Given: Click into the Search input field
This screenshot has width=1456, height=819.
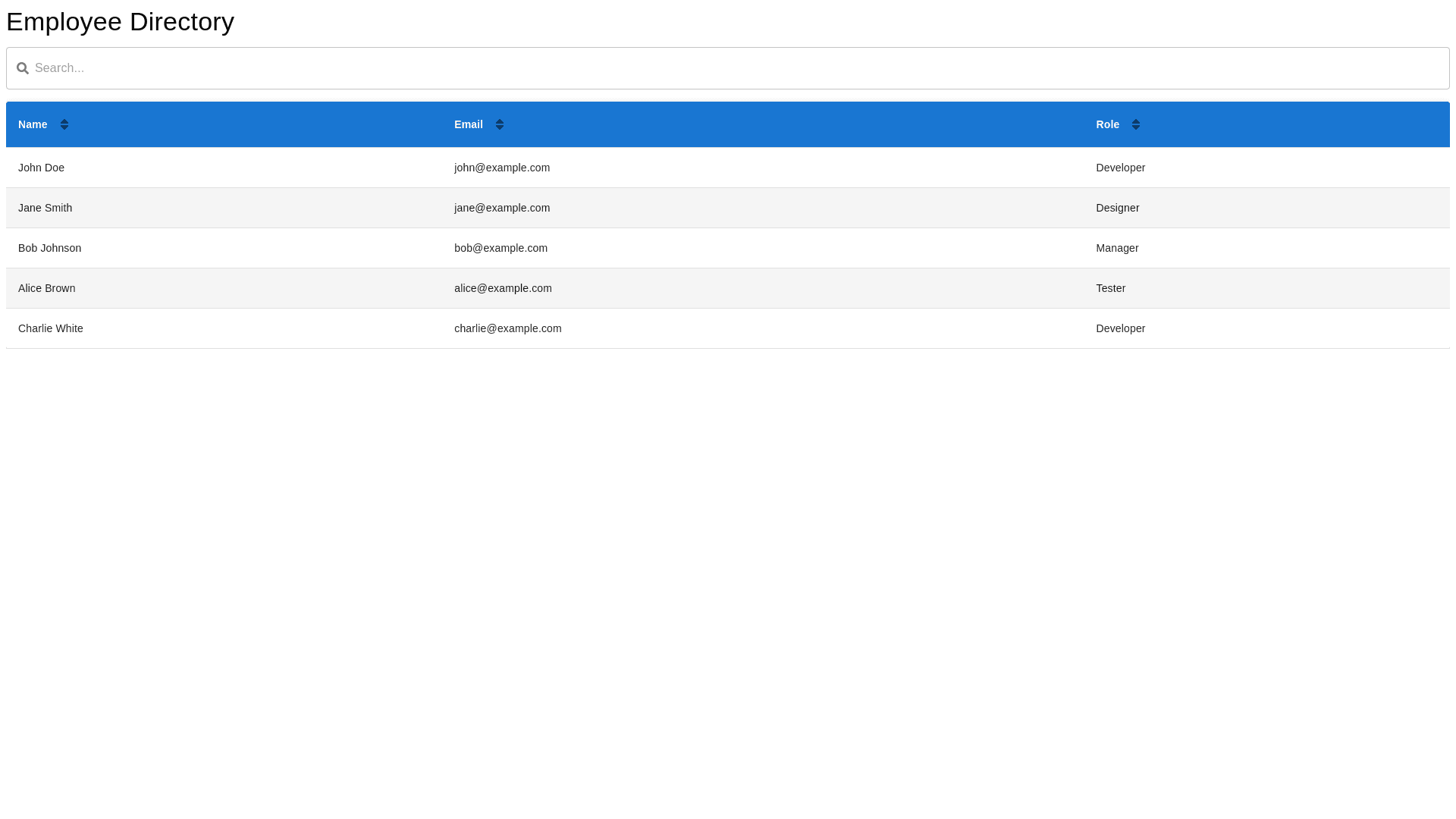Looking at the screenshot, I should tap(728, 68).
